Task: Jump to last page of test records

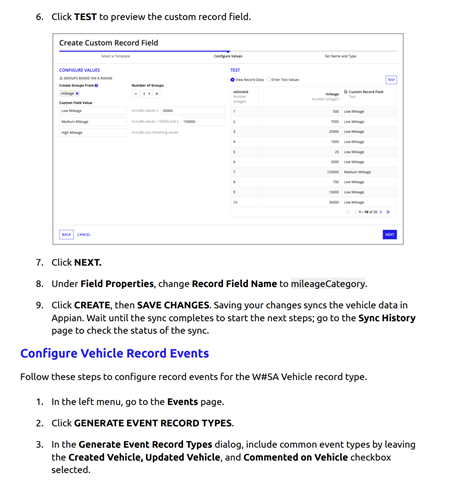Action: (388, 212)
